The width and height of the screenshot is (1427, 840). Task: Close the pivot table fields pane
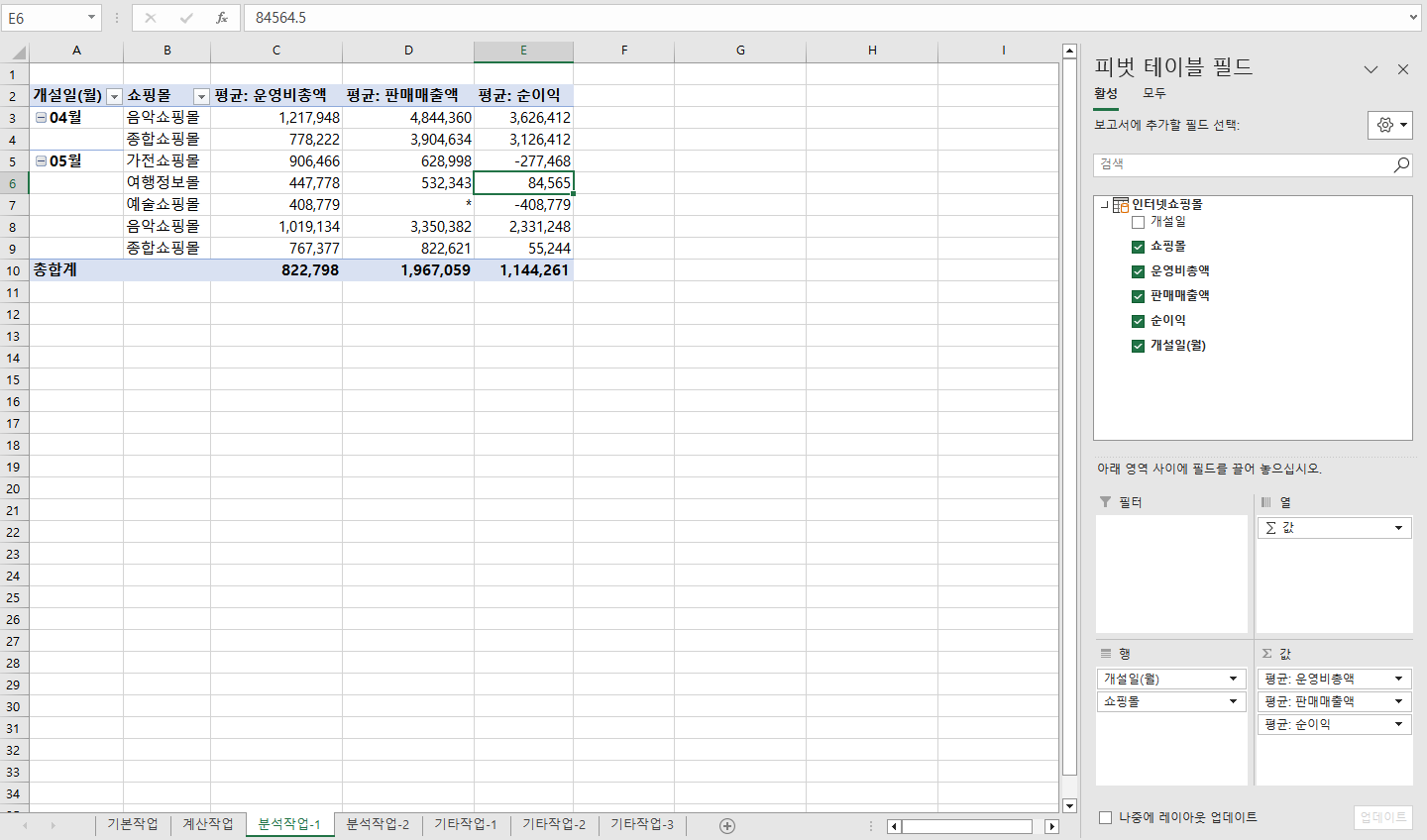click(1403, 69)
